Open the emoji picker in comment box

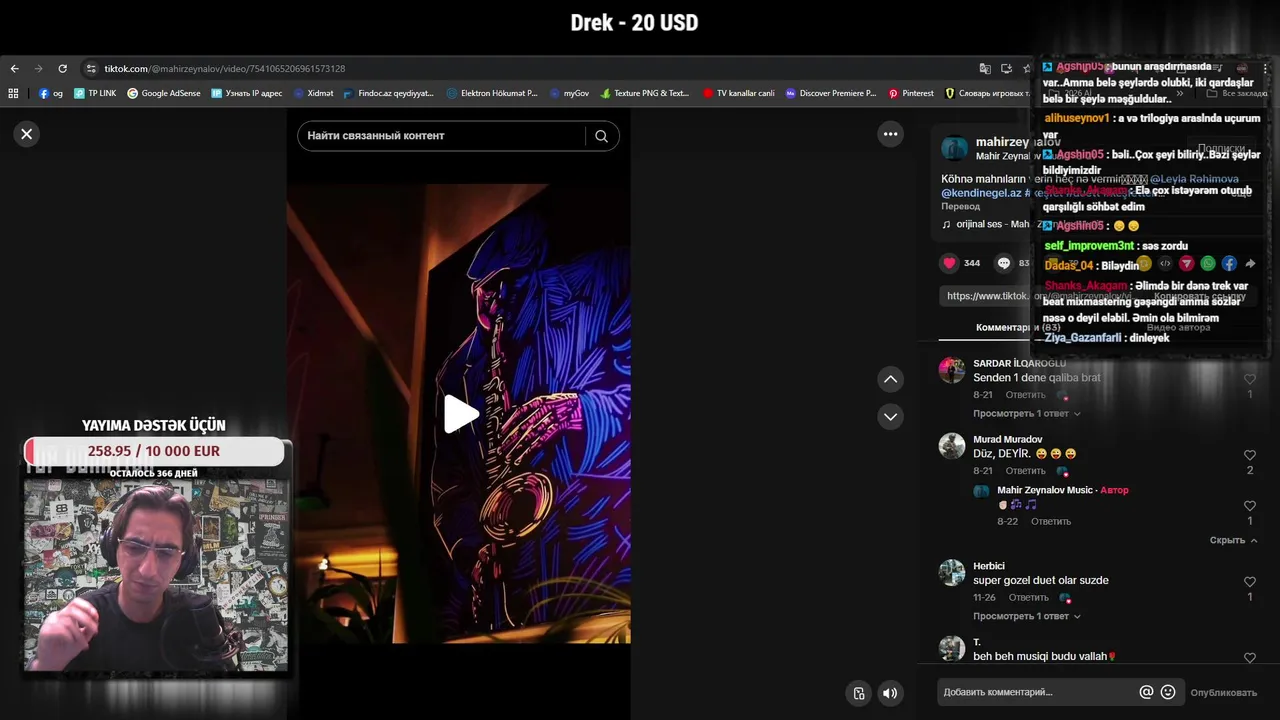pyautogui.click(x=1167, y=692)
